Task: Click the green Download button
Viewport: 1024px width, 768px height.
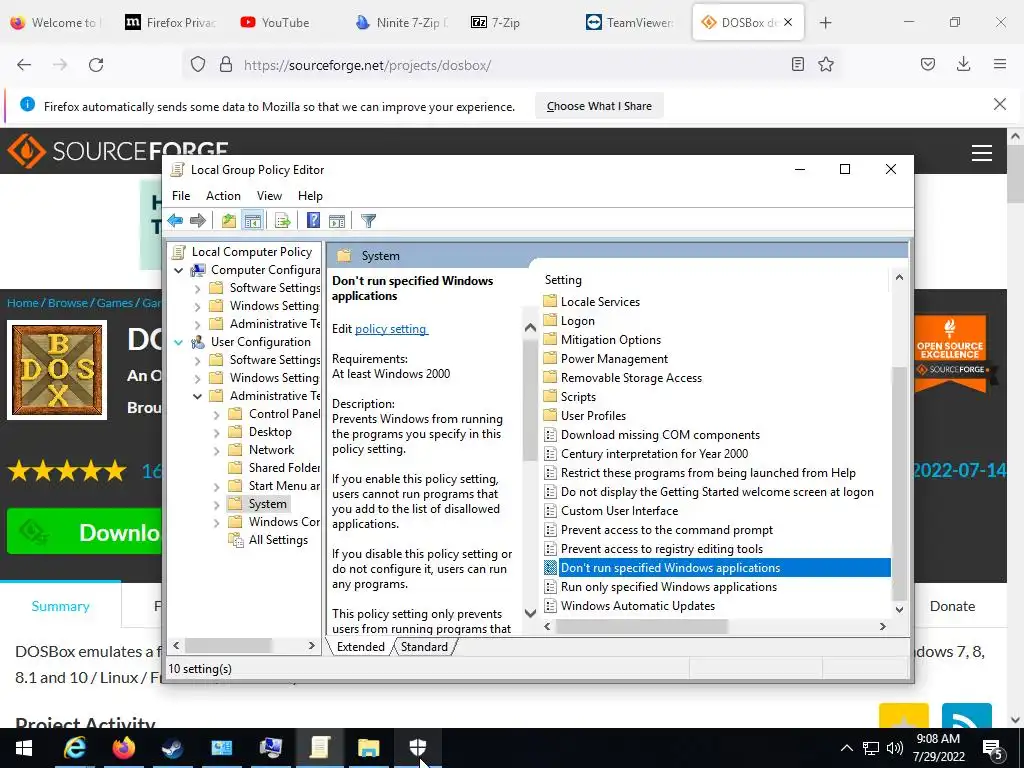Action: [x=85, y=532]
